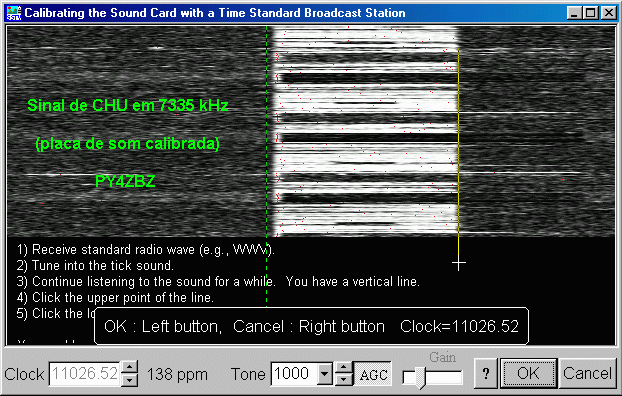
Task: Minimize the calibration window
Action: [x=574, y=13]
